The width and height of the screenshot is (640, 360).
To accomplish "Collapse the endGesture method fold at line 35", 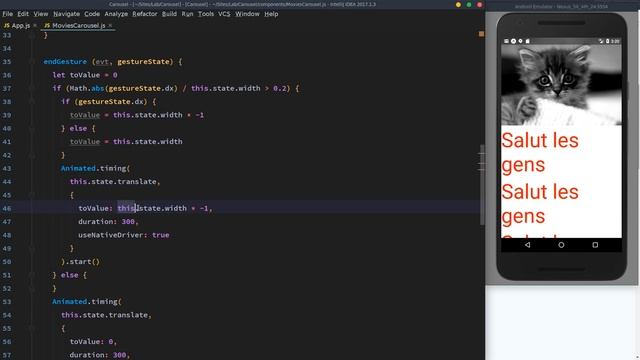I will (32, 62).
